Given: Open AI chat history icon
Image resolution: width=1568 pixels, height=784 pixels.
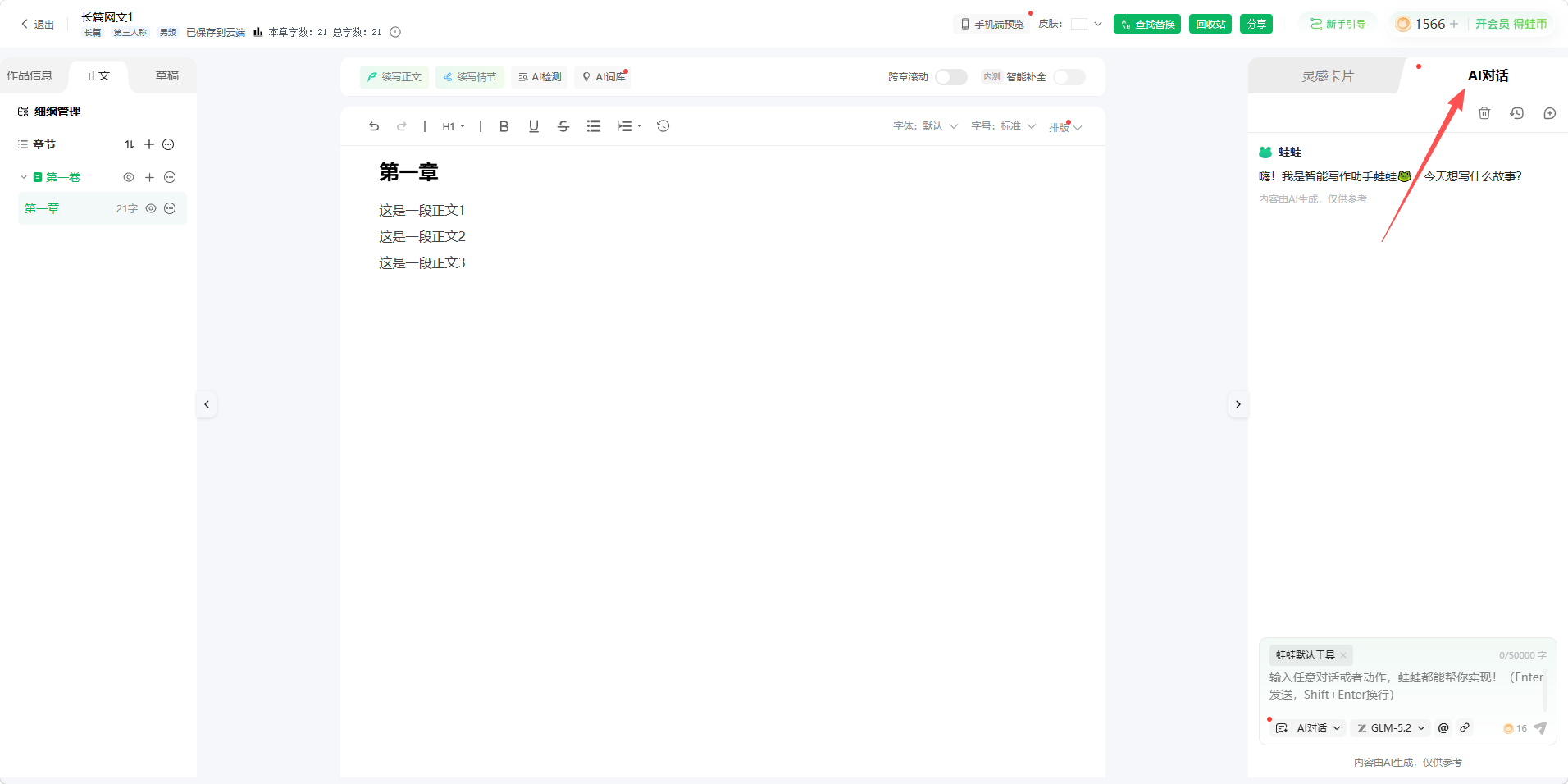Looking at the screenshot, I should (1517, 113).
